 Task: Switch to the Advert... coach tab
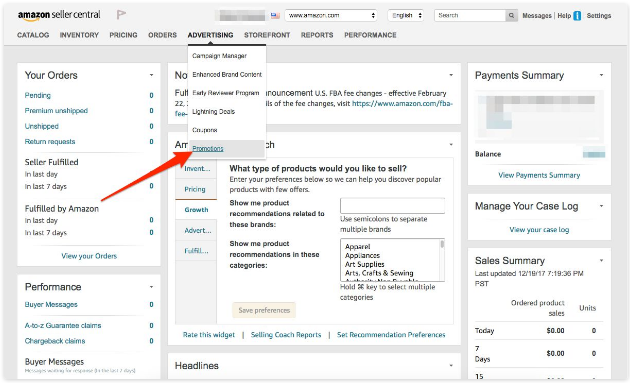point(198,230)
